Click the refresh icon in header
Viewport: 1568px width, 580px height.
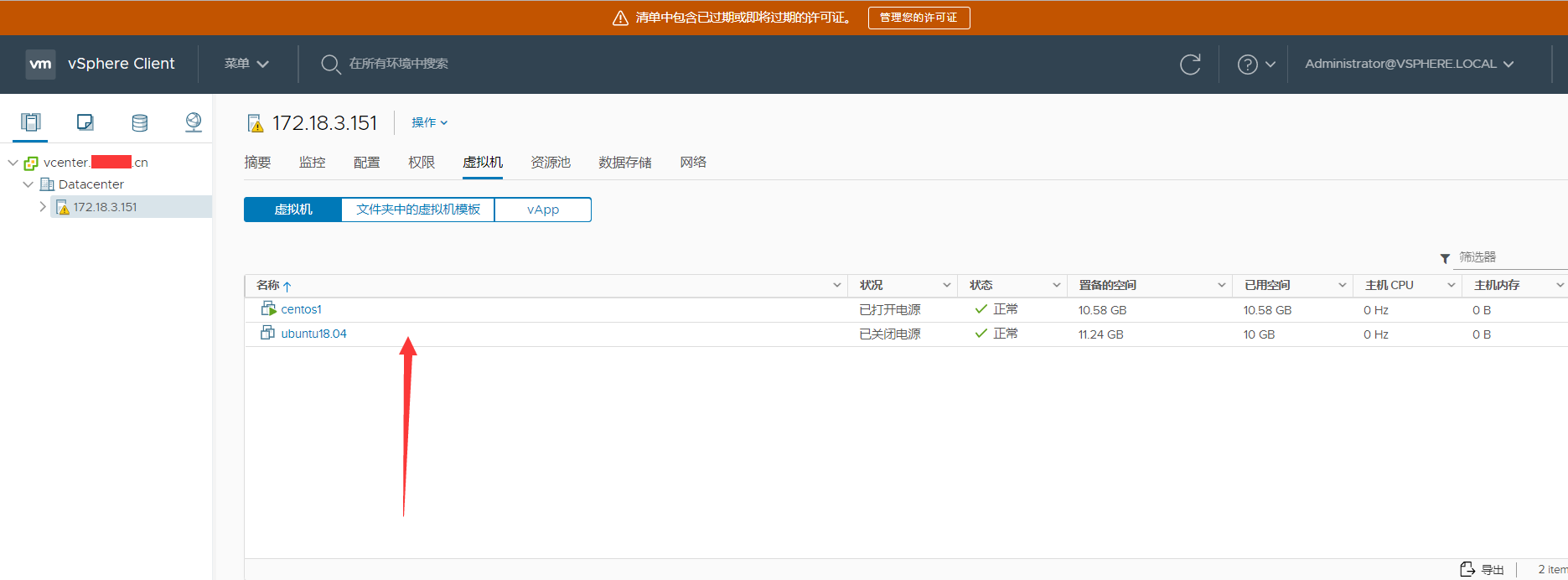1190,65
